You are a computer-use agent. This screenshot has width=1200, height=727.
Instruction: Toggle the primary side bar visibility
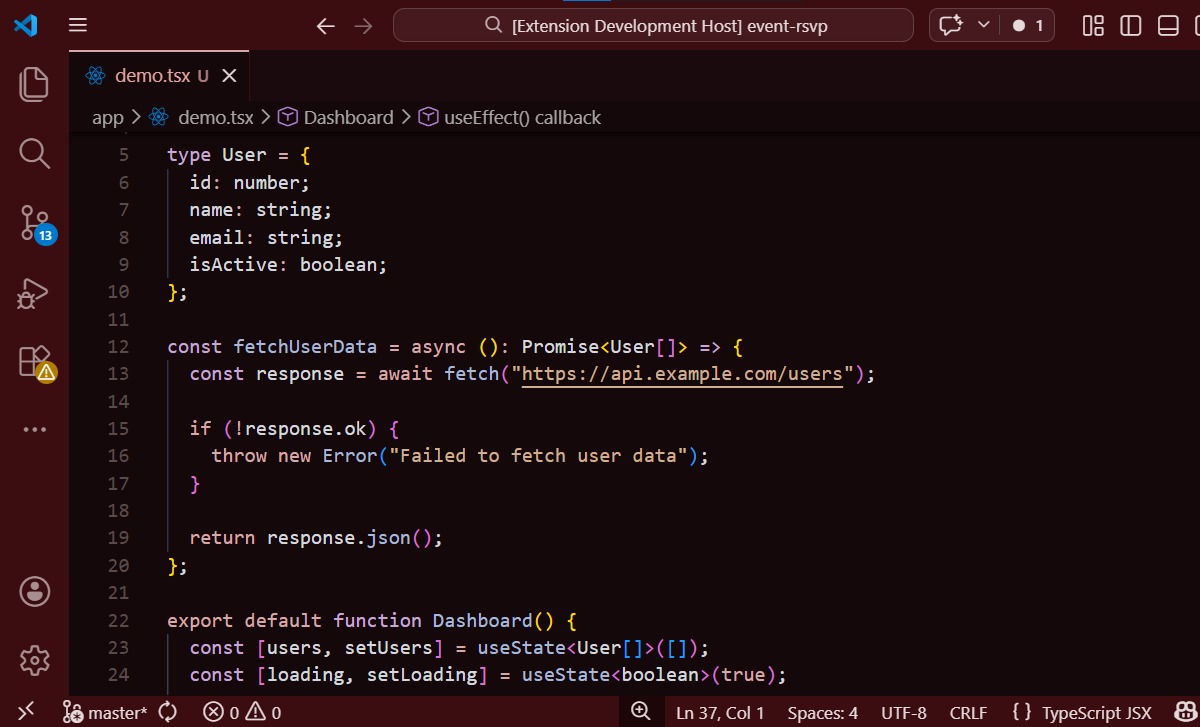1131,26
